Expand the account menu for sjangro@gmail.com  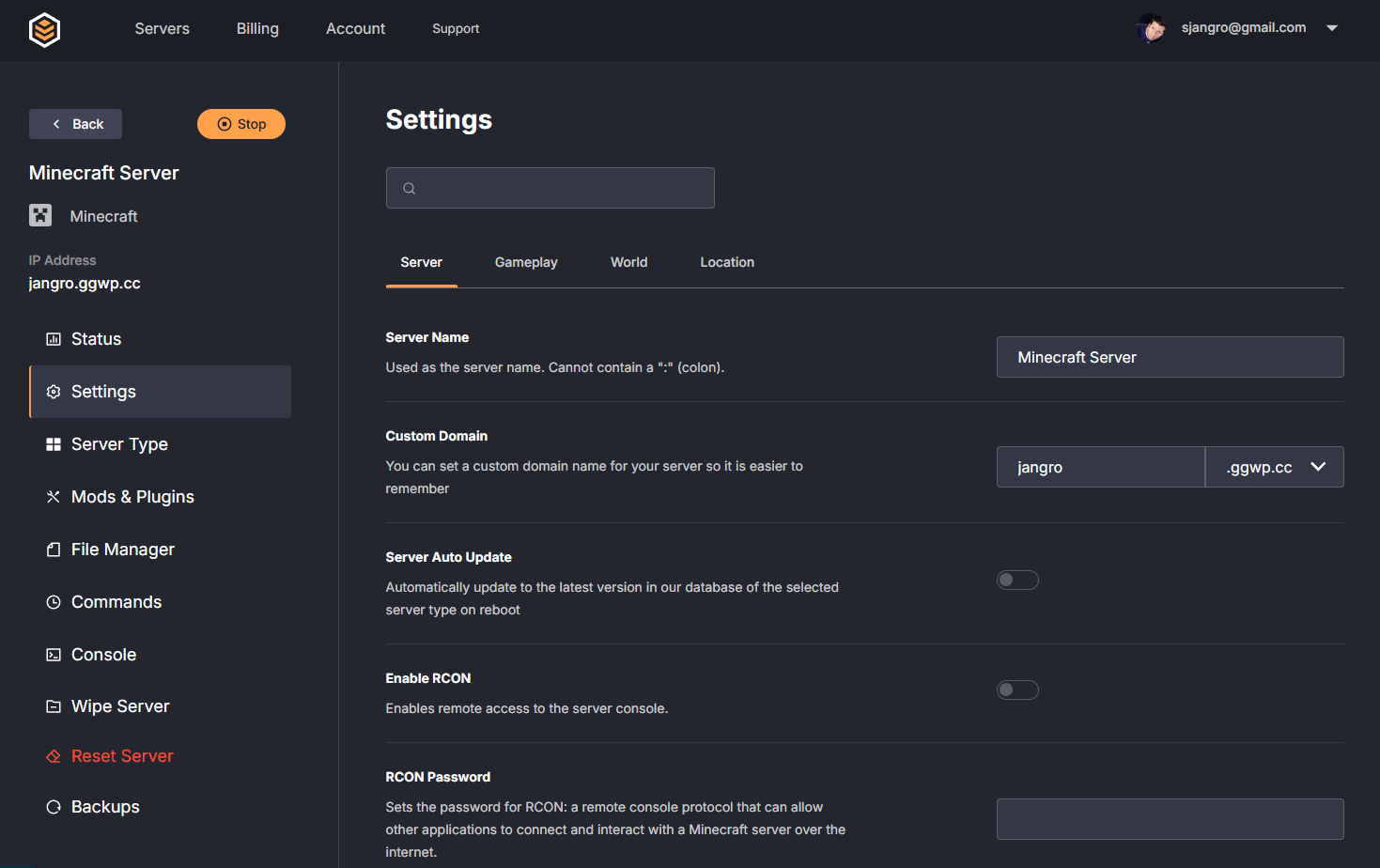pos(1332,28)
